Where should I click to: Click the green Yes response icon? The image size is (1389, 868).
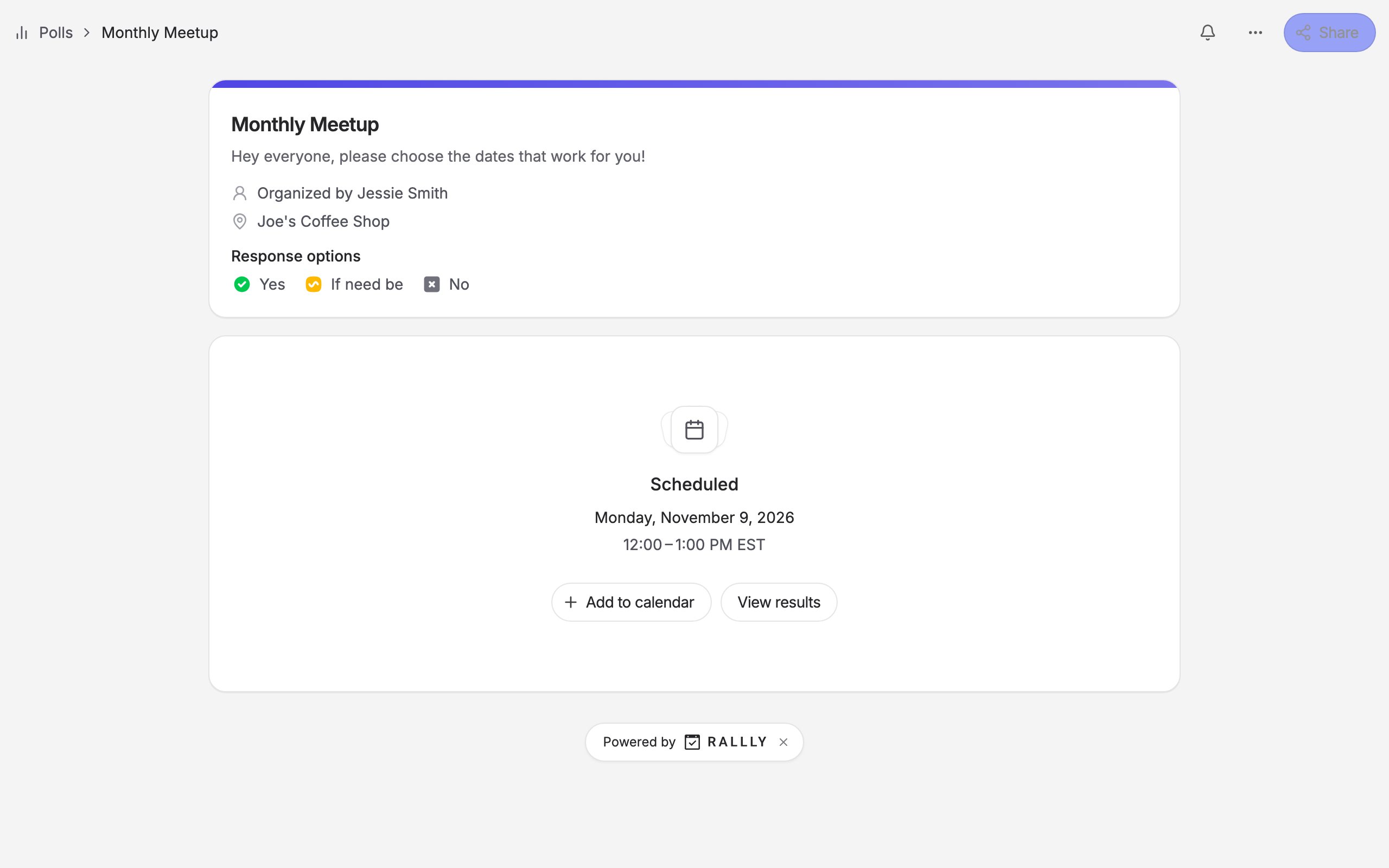[x=241, y=284]
